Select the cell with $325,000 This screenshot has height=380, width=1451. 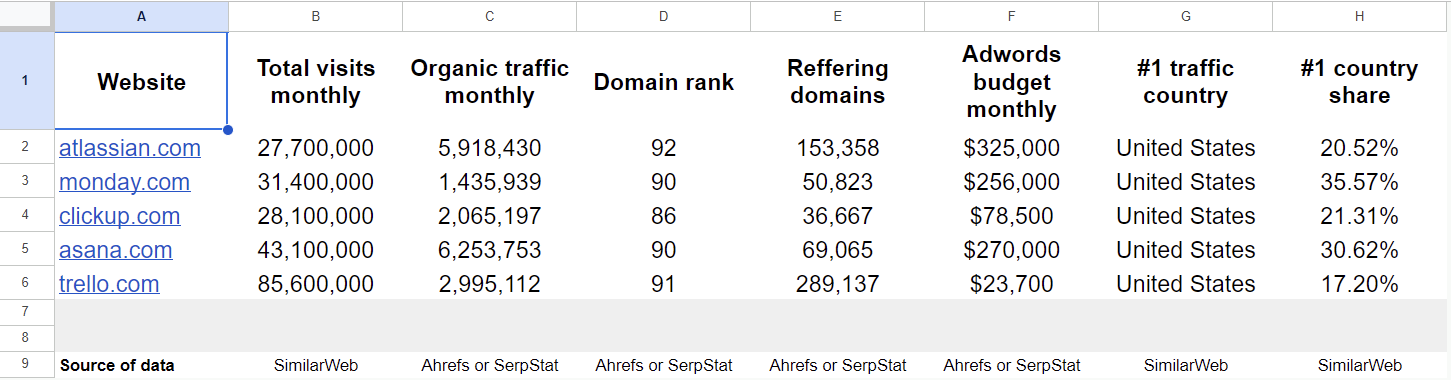pos(1012,148)
